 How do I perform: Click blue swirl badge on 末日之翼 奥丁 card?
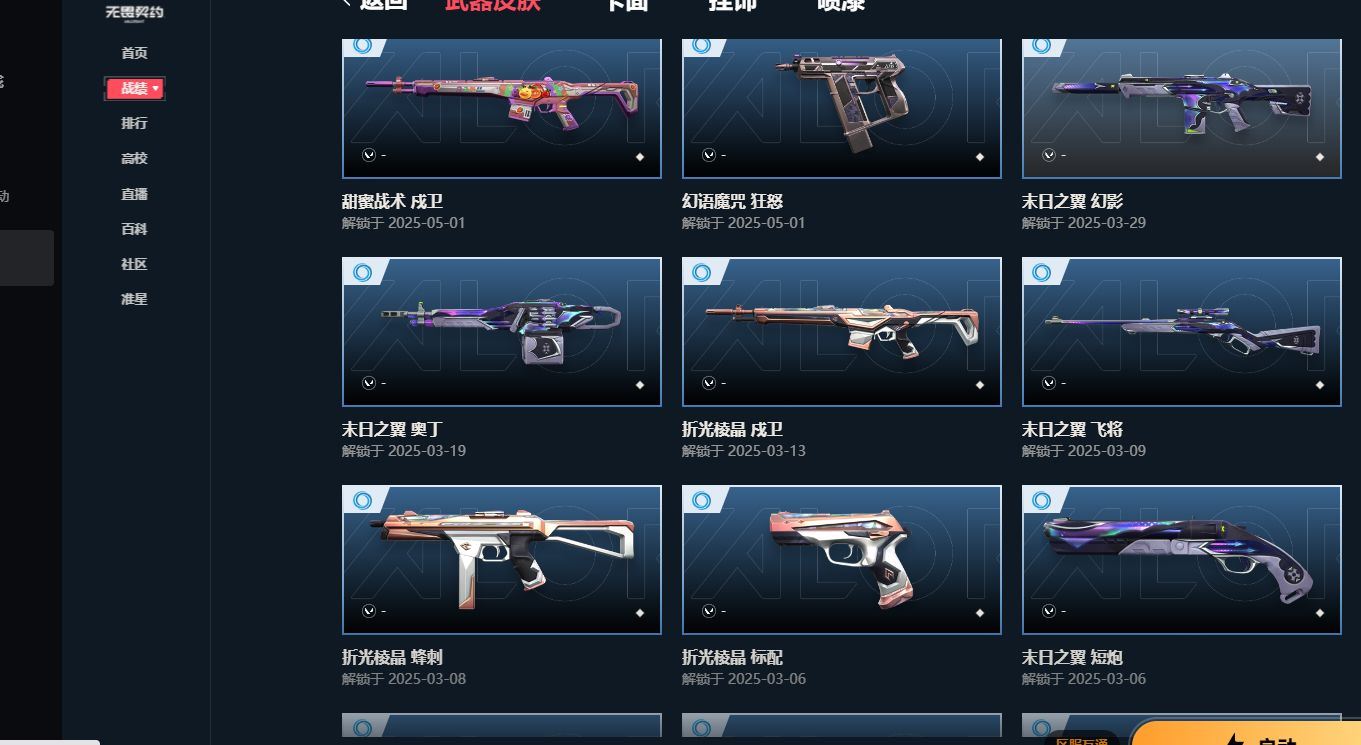pos(362,272)
